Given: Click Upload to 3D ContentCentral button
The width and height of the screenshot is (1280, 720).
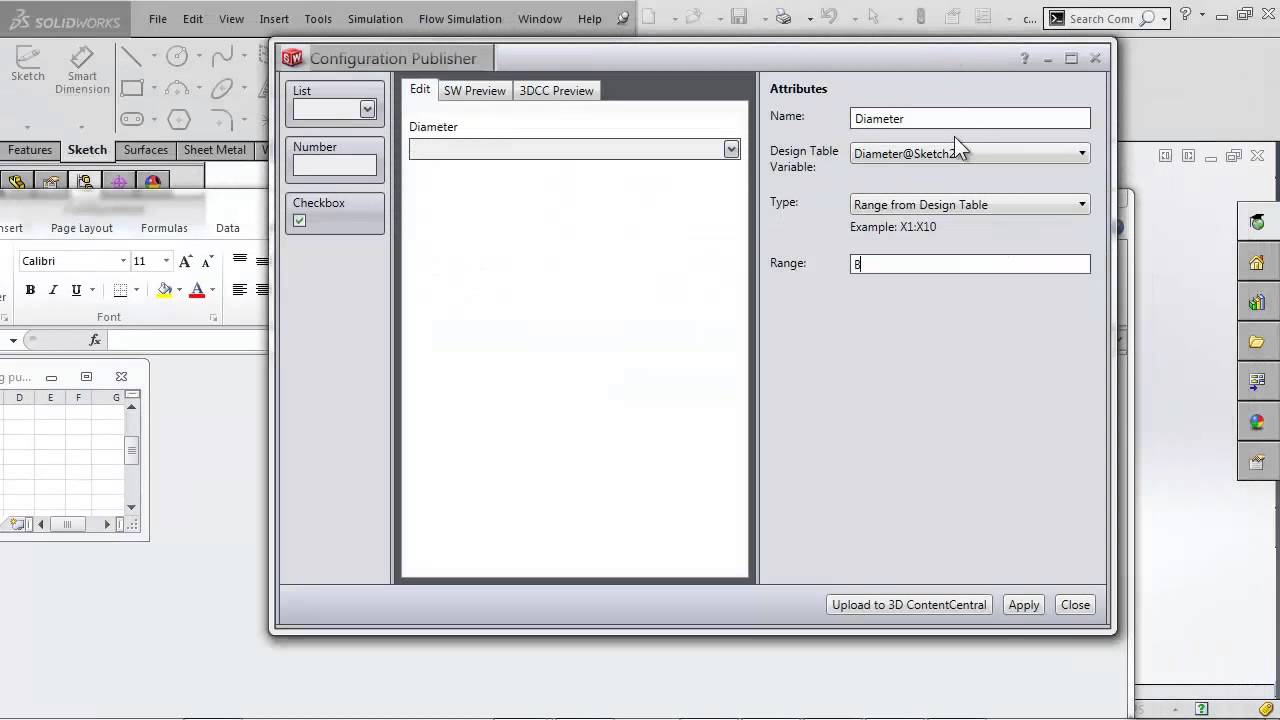Looking at the screenshot, I should tap(909, 604).
